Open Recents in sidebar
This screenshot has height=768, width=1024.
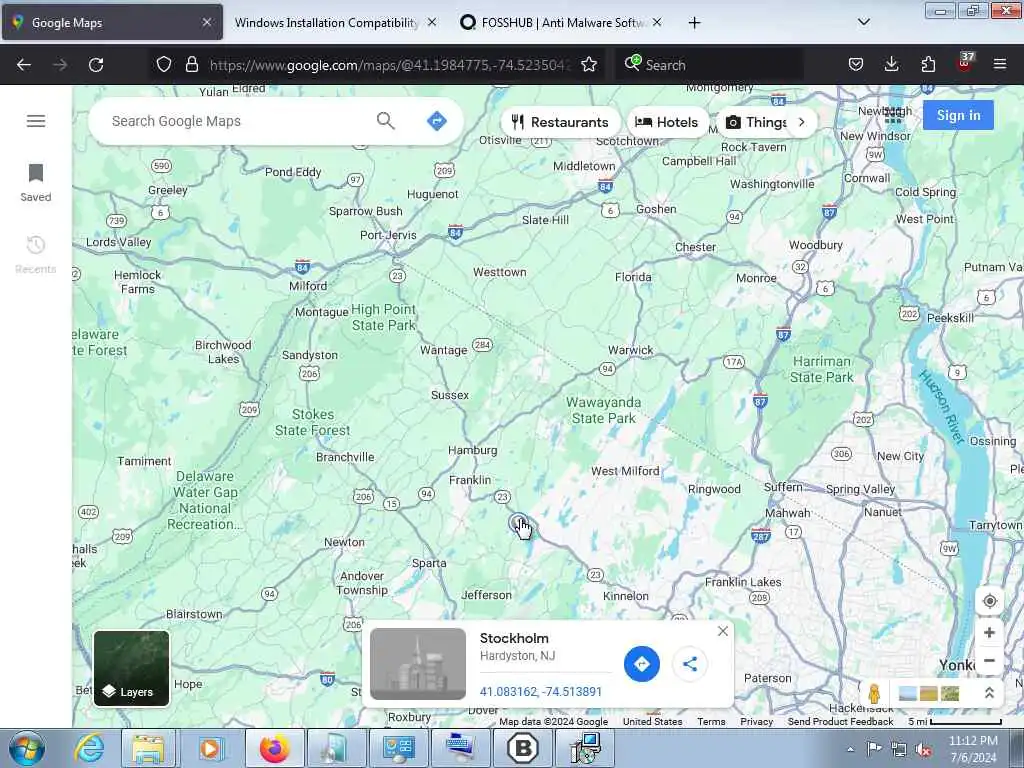36,255
